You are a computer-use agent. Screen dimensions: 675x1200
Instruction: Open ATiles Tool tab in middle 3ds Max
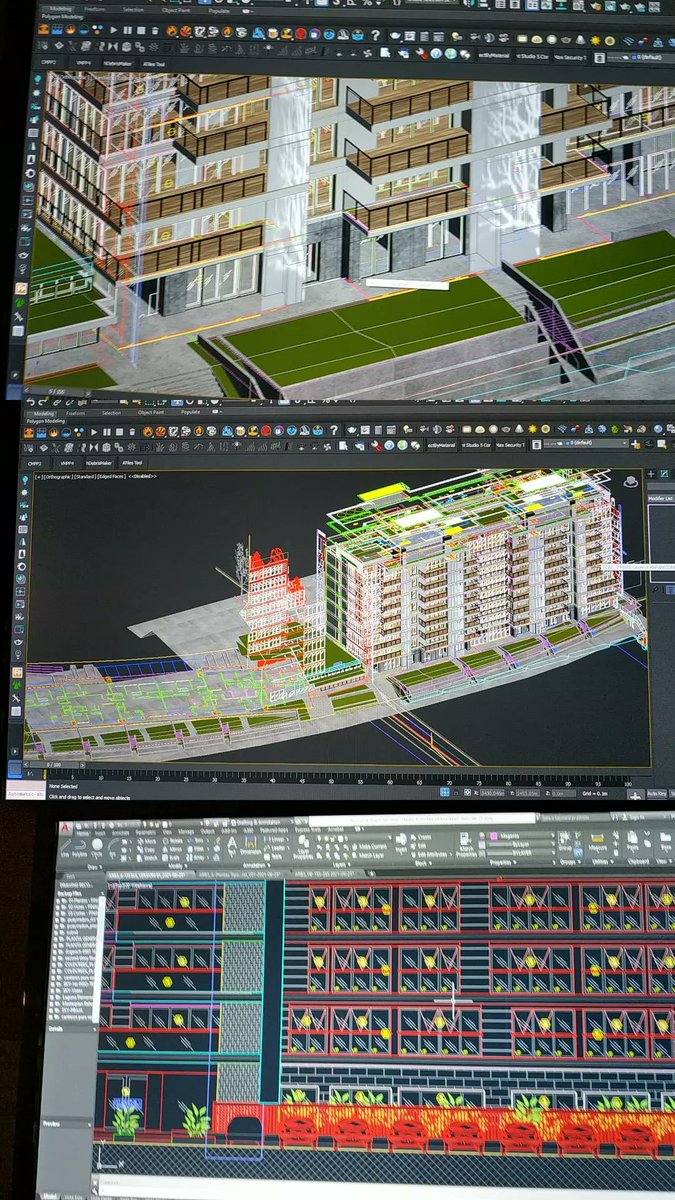click(x=132, y=463)
